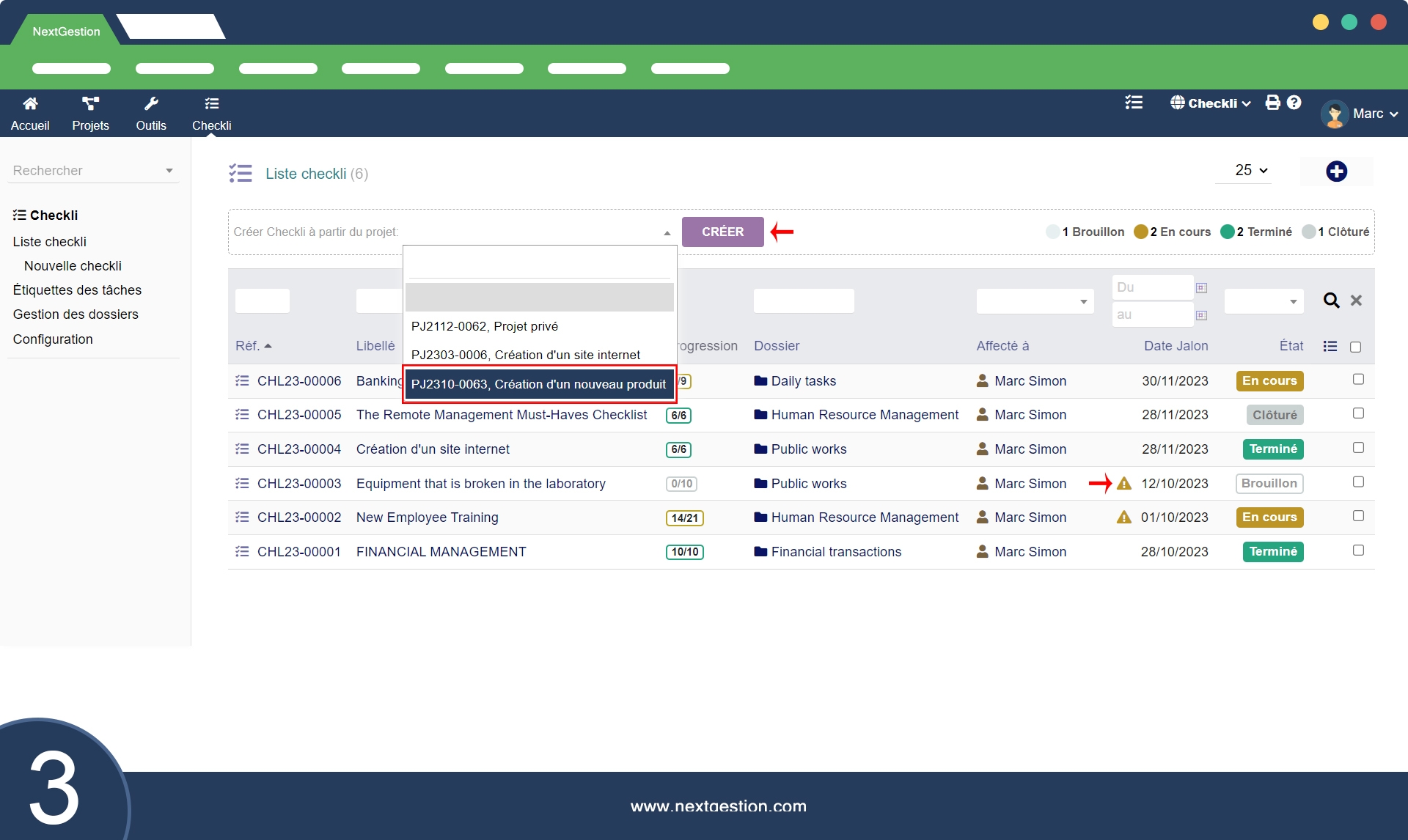Click the print icon in the header

pos(1273,103)
